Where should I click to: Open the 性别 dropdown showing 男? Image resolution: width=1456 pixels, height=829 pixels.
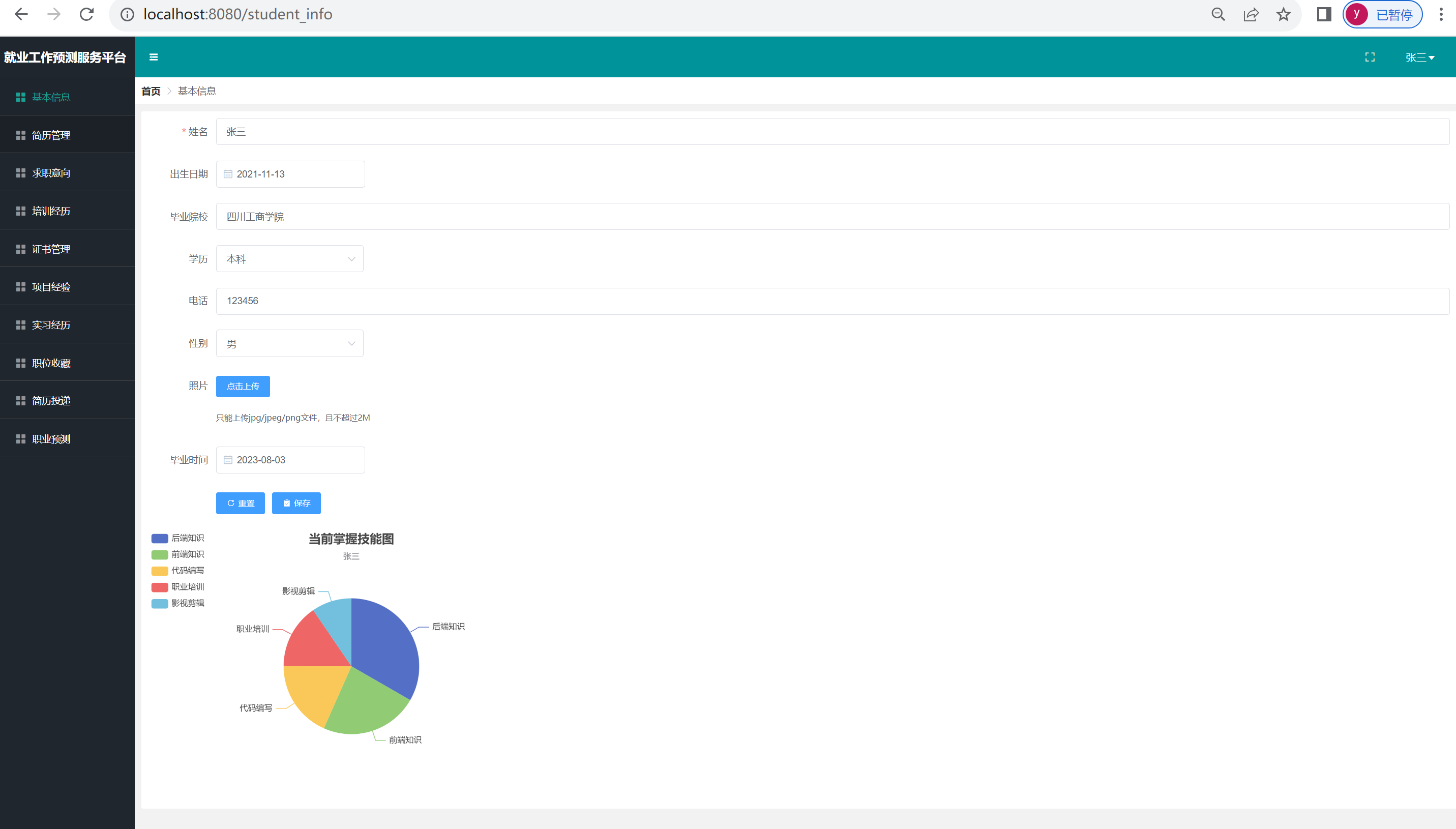289,343
